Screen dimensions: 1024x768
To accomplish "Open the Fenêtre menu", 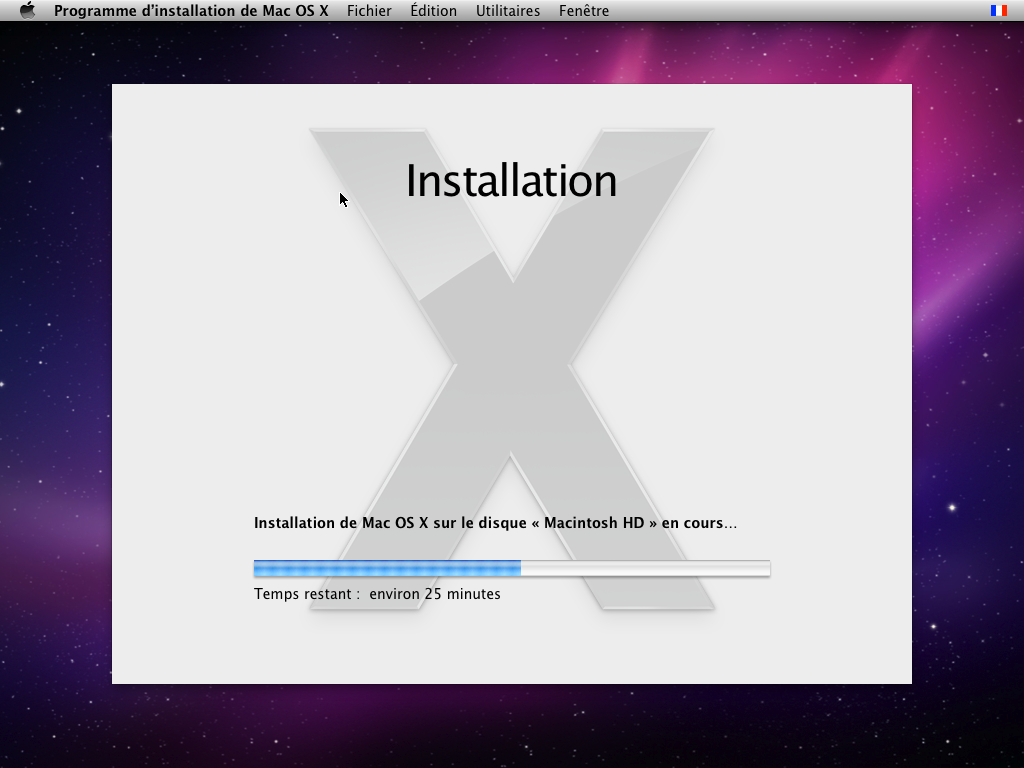I will 584,10.
